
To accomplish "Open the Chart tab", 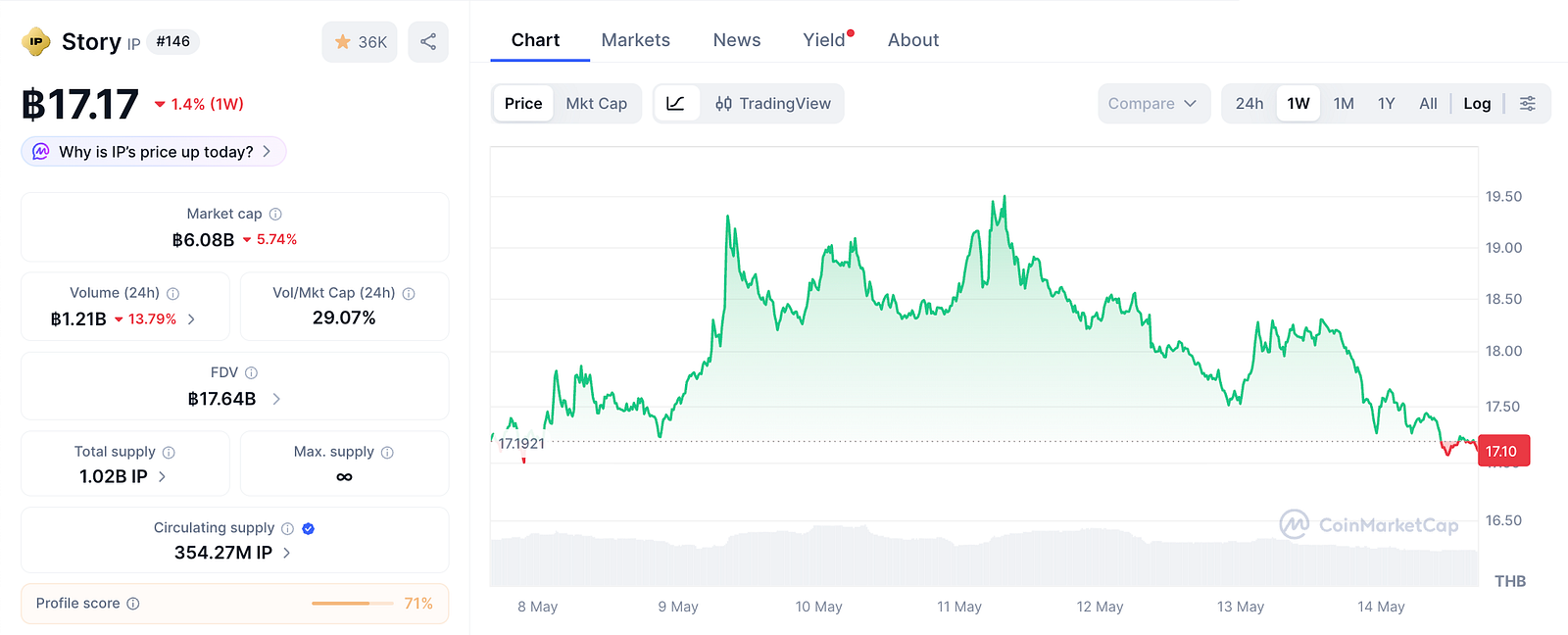I will [x=535, y=40].
